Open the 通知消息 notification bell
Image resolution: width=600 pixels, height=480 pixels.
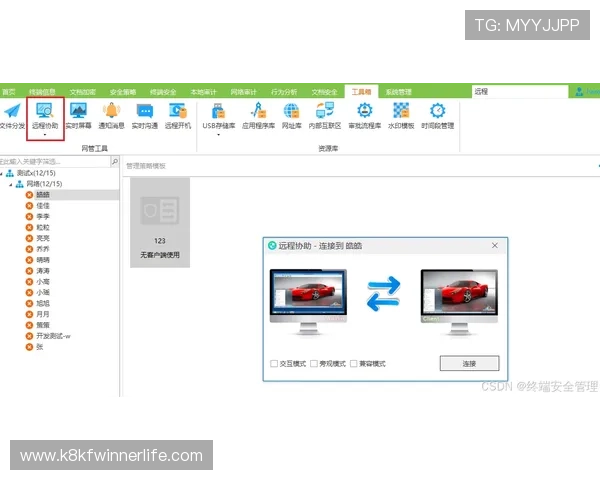pos(112,115)
